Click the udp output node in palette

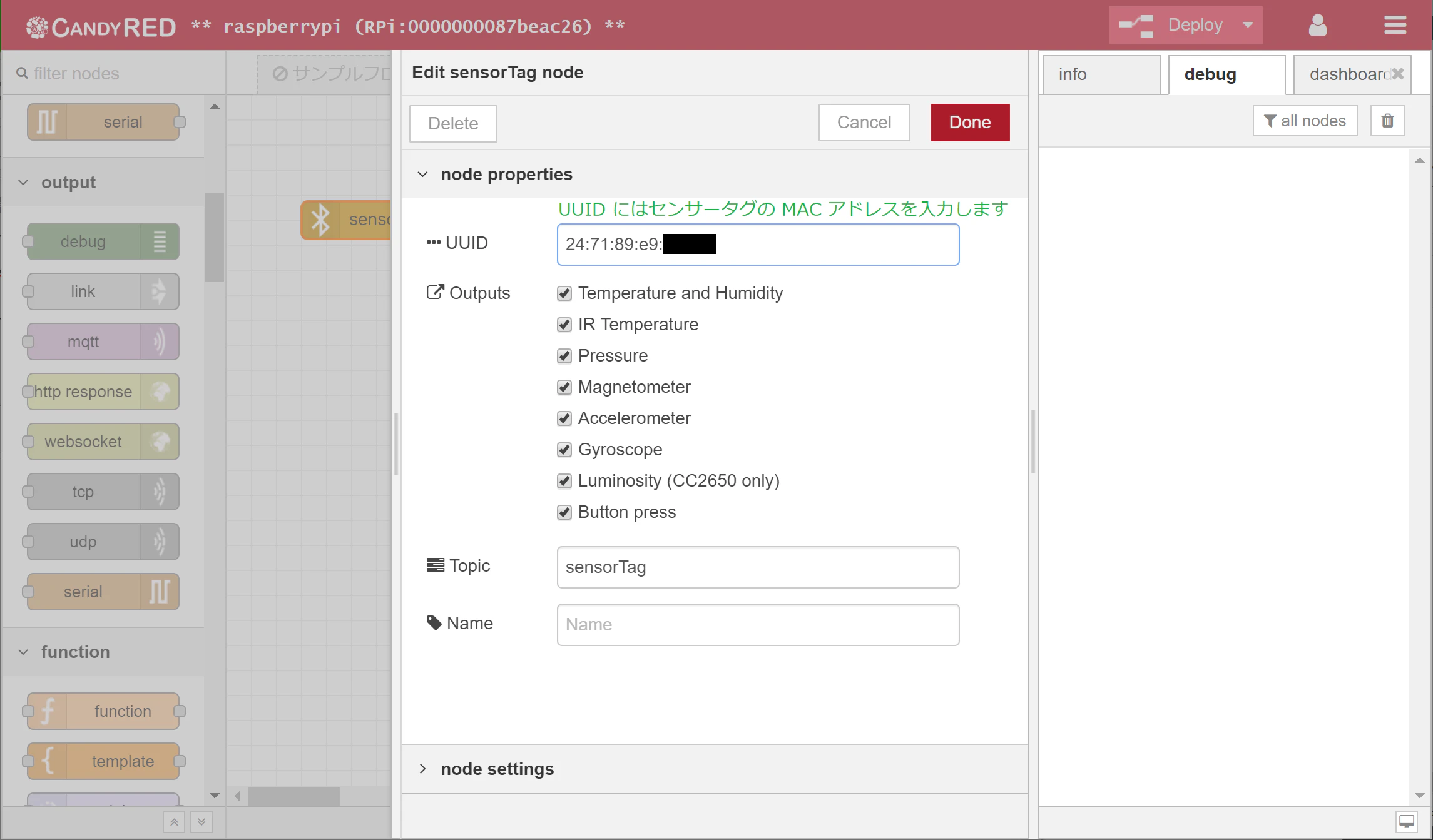[x=103, y=542]
